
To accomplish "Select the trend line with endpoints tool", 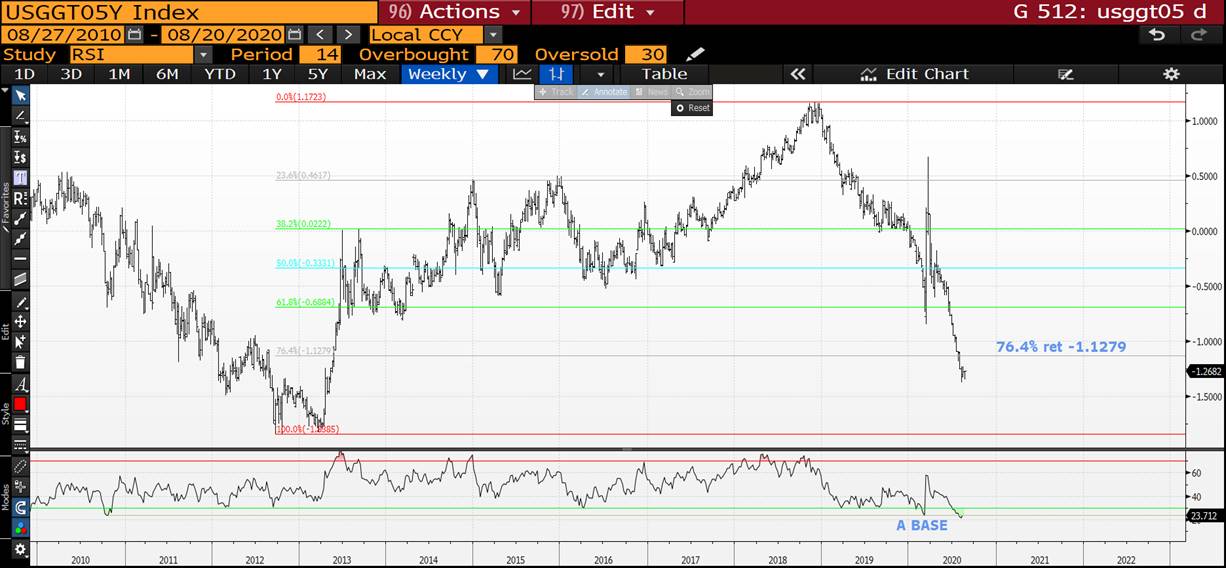I will [20, 218].
